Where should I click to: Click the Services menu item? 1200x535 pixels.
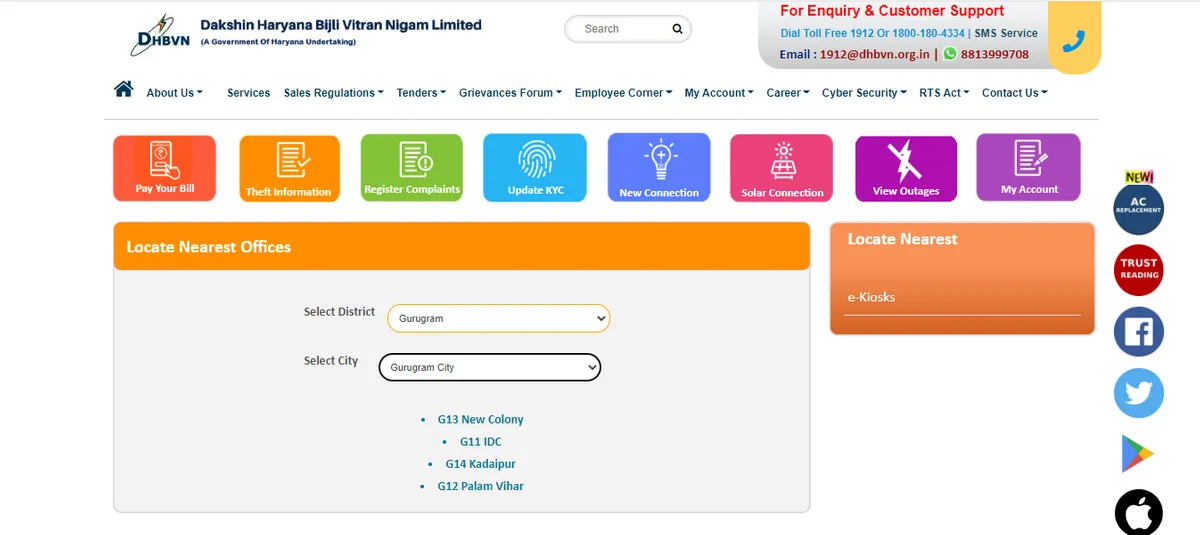248,93
